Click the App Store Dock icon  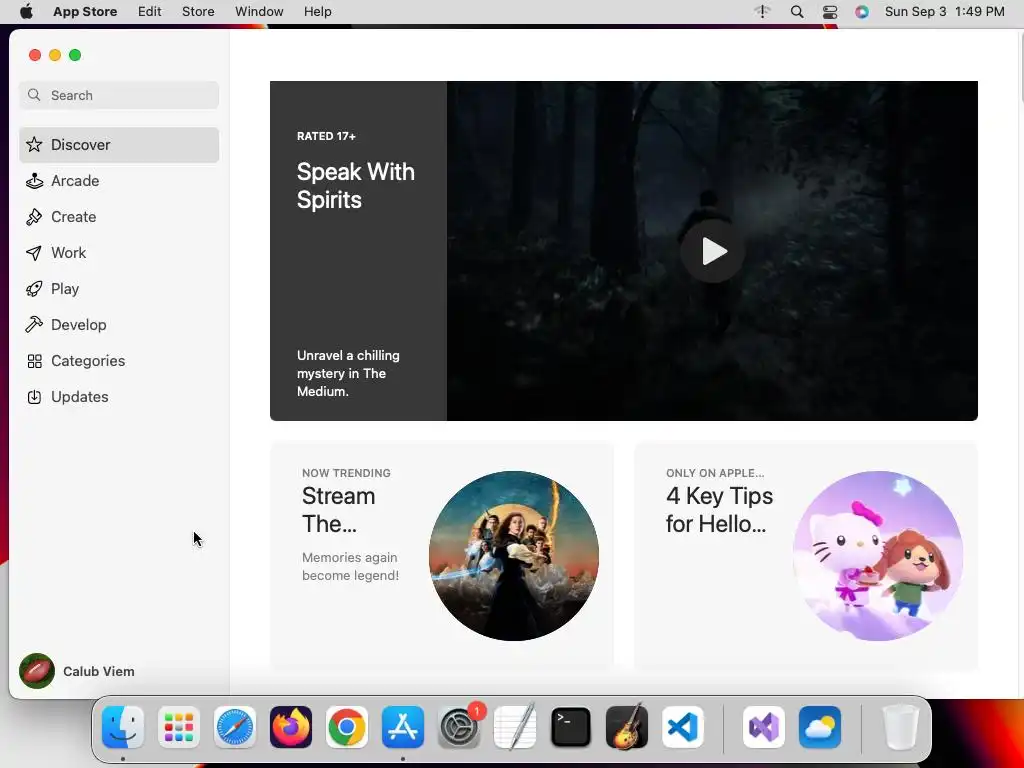pyautogui.click(x=403, y=727)
